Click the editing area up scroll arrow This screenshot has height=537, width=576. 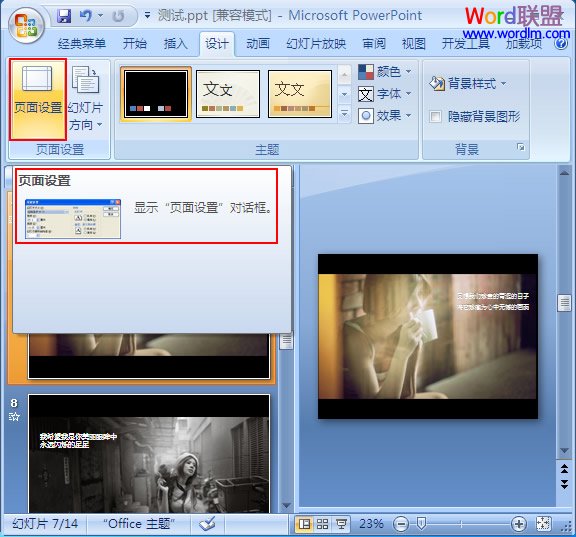tap(564, 173)
